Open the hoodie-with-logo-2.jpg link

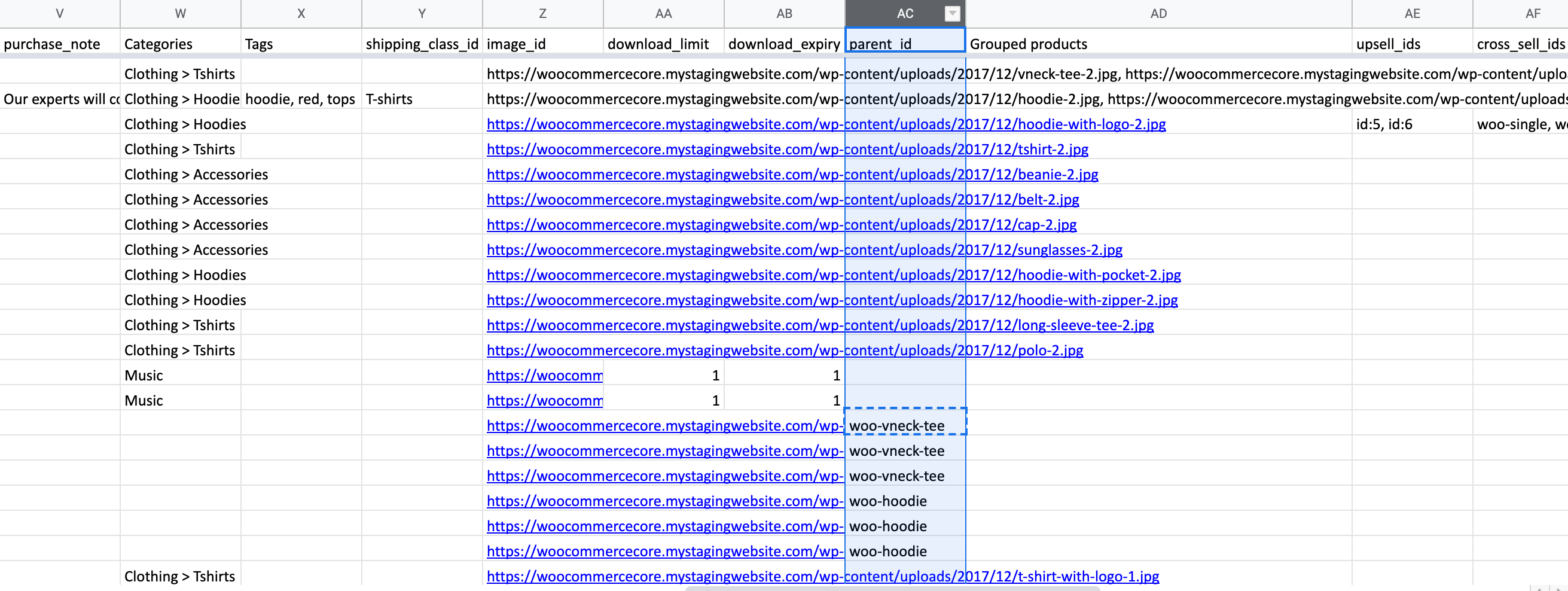[825, 124]
